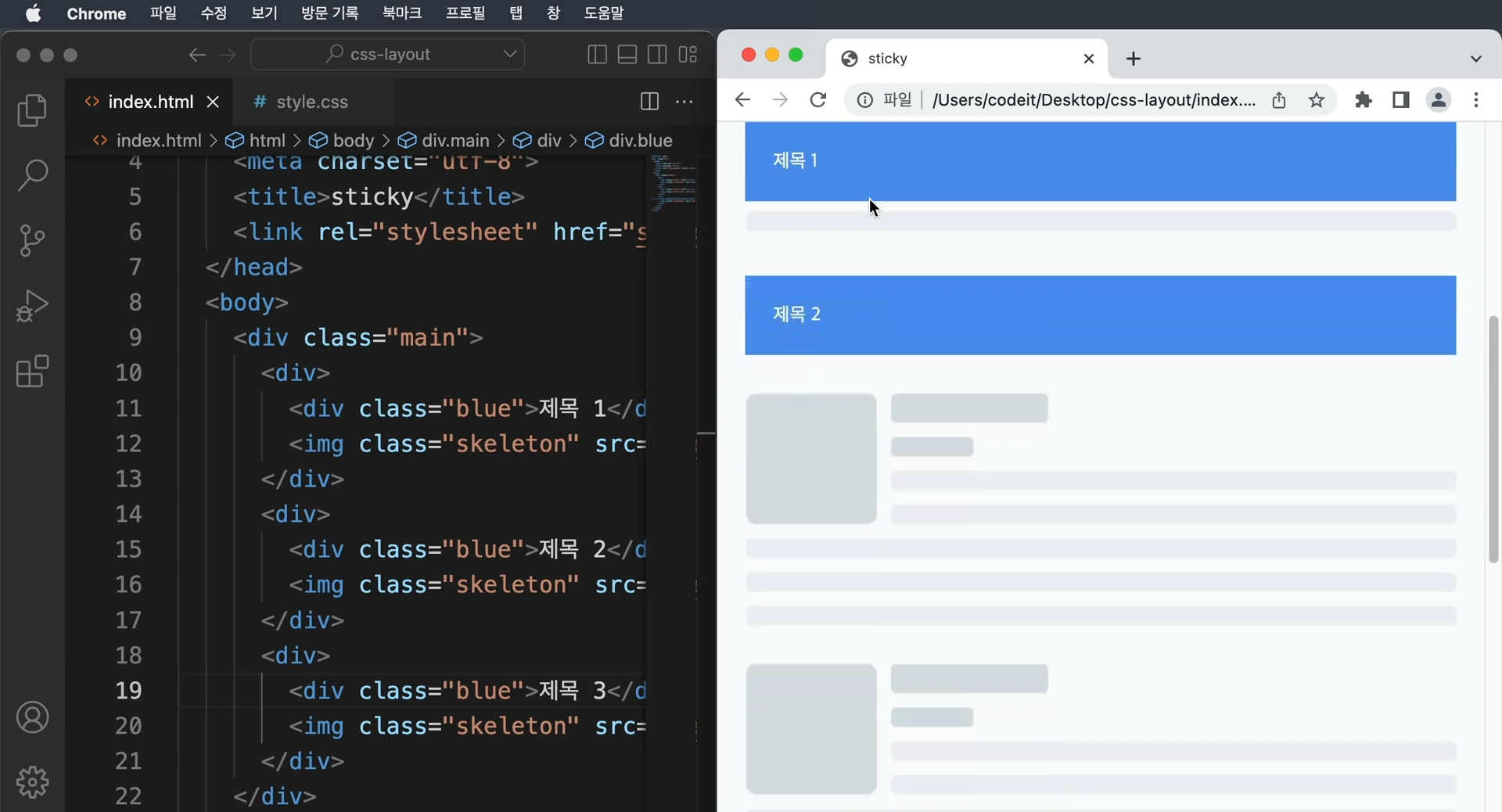Open the 수정 menu in the menu bar

tap(214, 13)
